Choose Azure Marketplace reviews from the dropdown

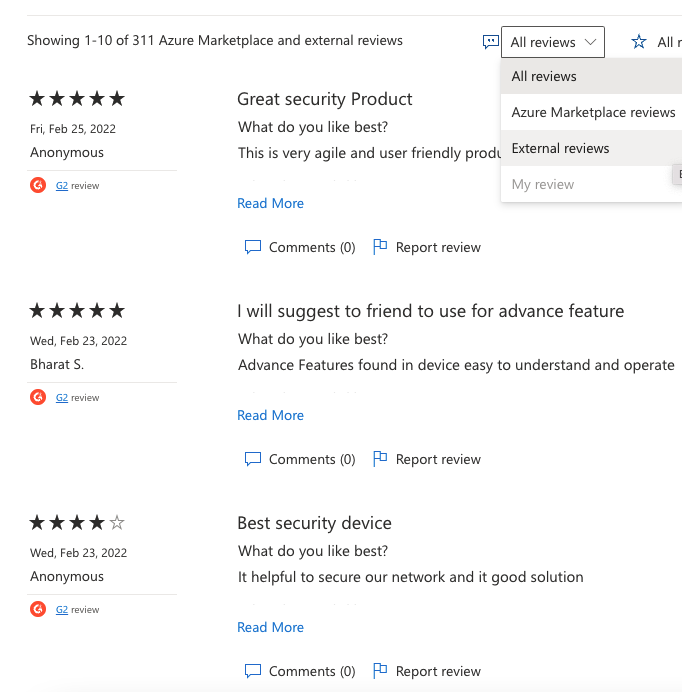click(593, 112)
